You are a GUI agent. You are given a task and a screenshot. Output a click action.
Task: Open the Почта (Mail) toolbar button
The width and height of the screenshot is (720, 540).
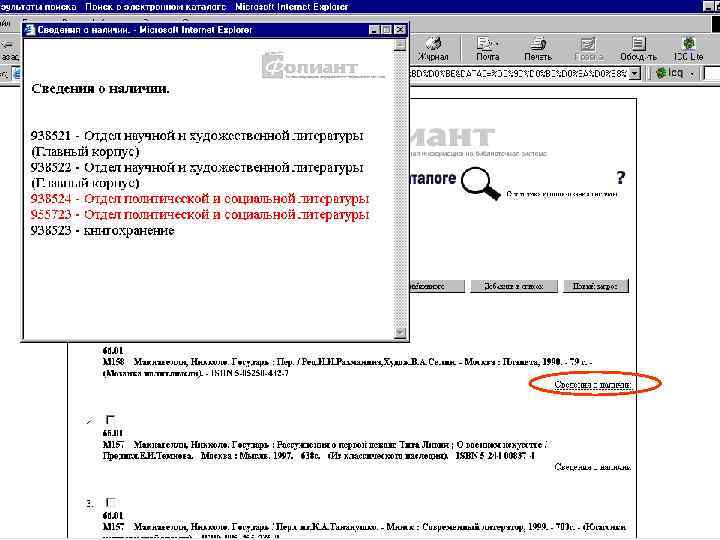[487, 49]
